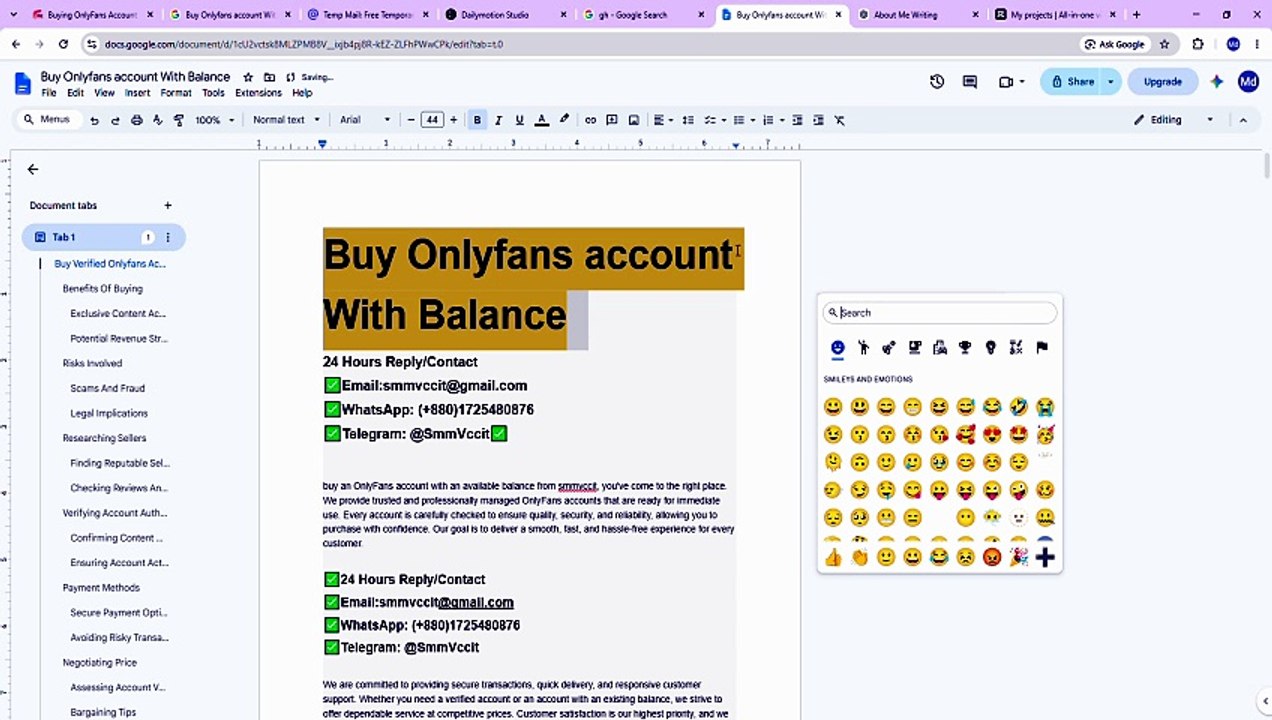The width and height of the screenshot is (1272, 720).
Task: Click the emoji picker Search field
Action: pyautogui.click(x=940, y=313)
